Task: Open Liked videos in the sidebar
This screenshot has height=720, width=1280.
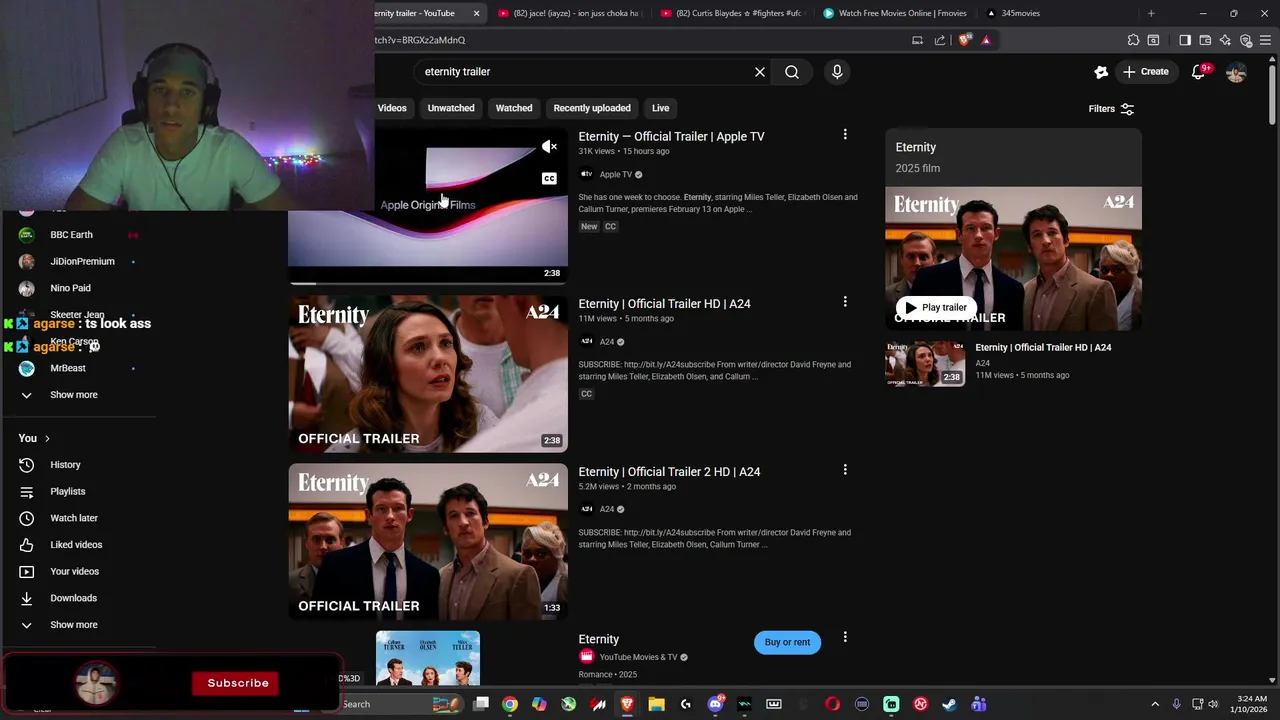Action: click(x=78, y=545)
